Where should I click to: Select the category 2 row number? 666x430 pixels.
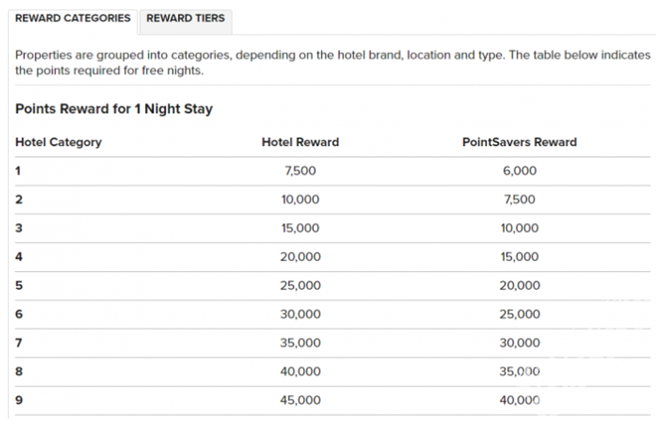[19, 199]
